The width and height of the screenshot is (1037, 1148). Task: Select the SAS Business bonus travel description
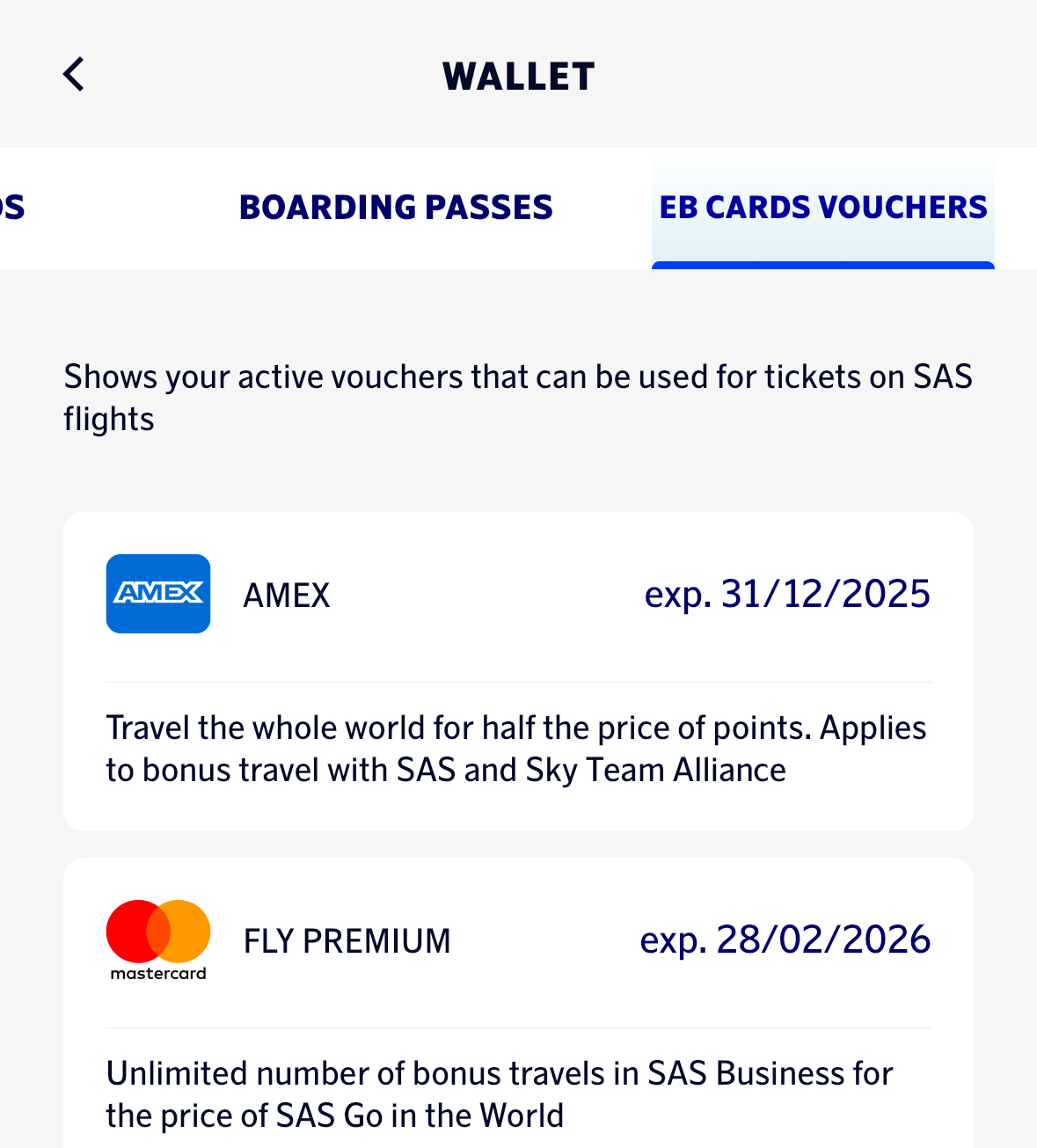point(500,1094)
